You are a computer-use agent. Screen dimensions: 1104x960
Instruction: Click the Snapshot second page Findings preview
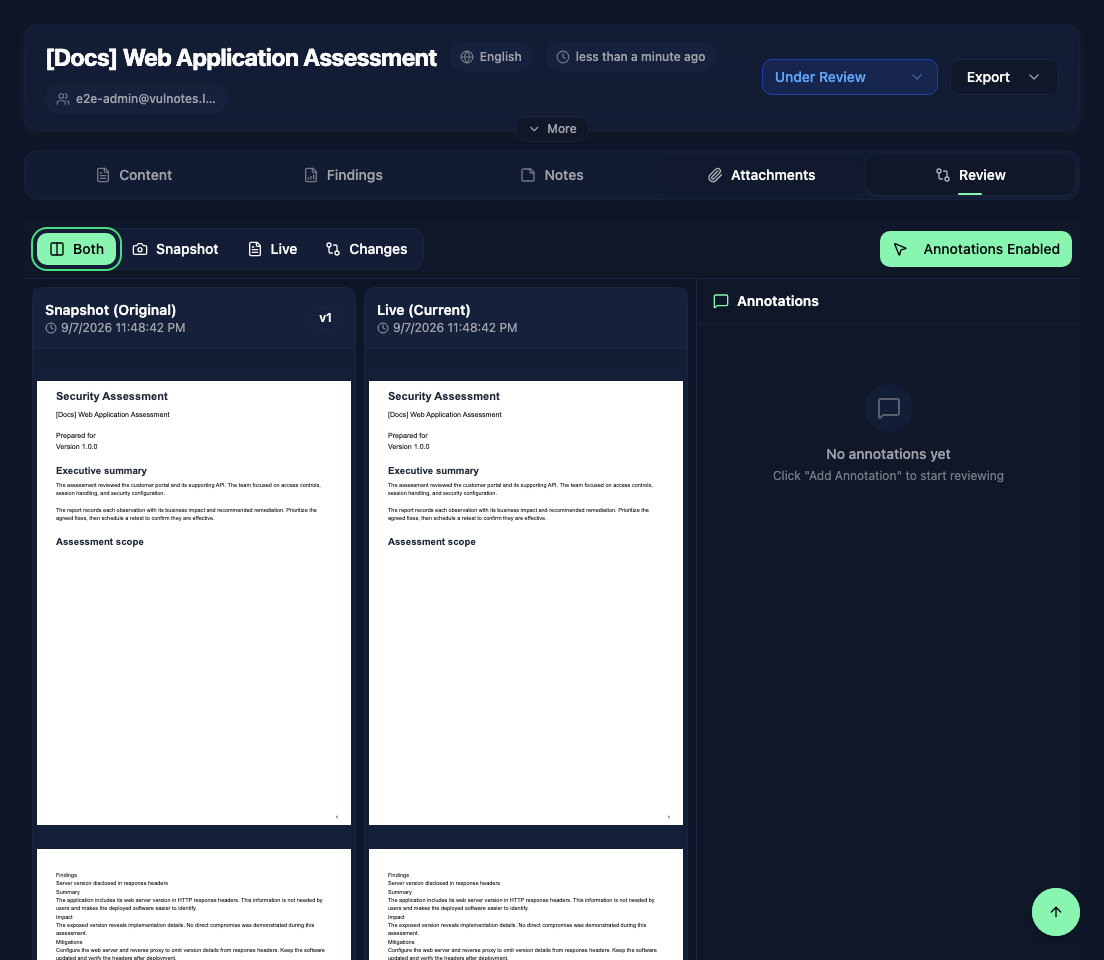point(194,904)
